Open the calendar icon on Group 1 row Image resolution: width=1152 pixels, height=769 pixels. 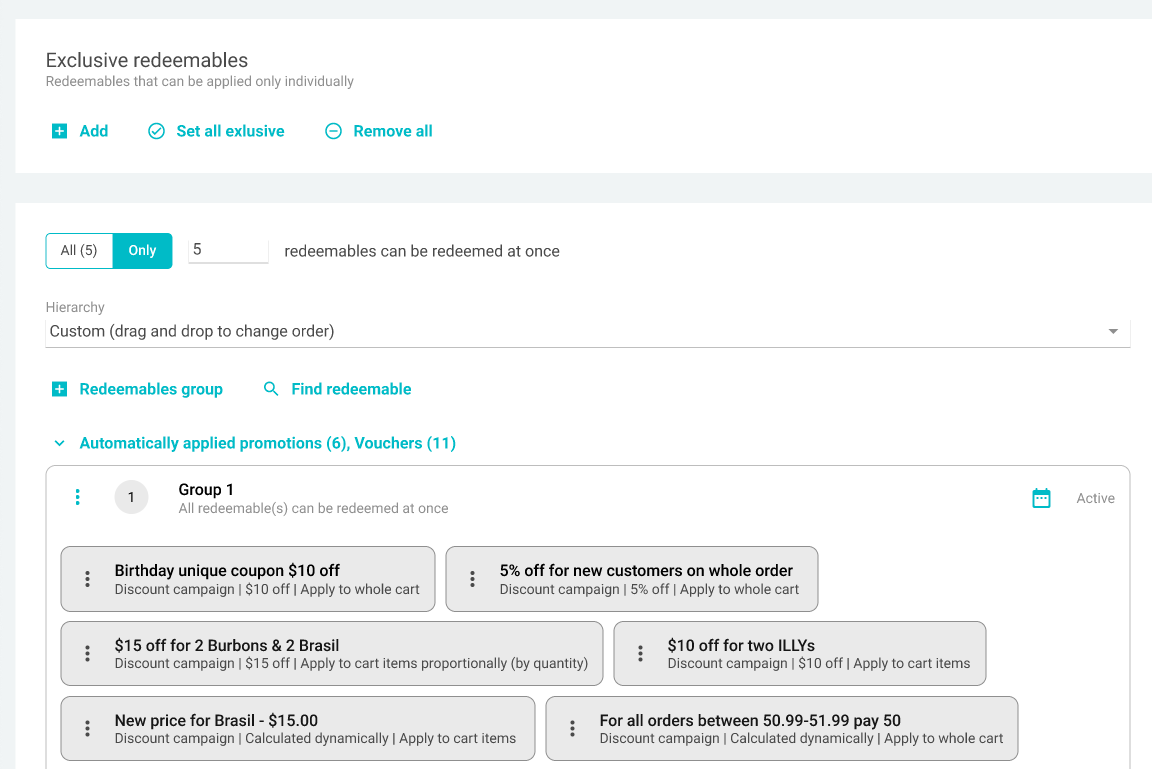[x=1042, y=497]
